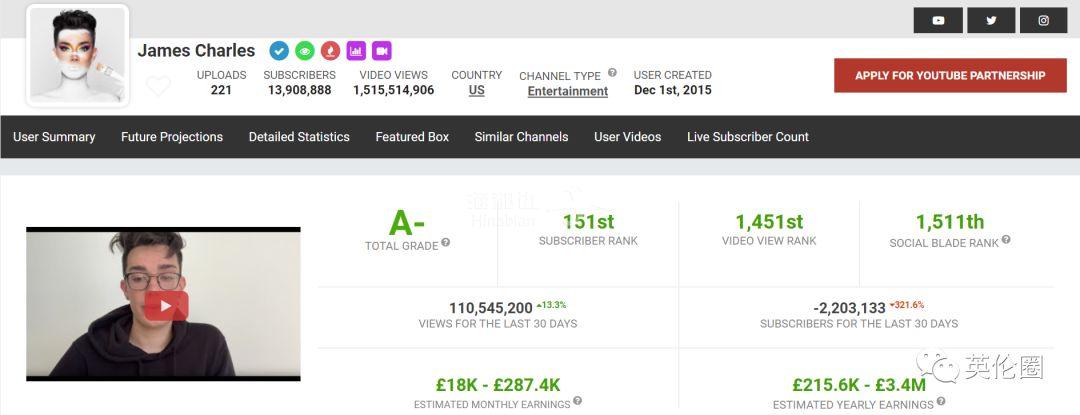Screen dimensions: 1080x415
Task: Open the User Videos tab
Action: coord(627,137)
